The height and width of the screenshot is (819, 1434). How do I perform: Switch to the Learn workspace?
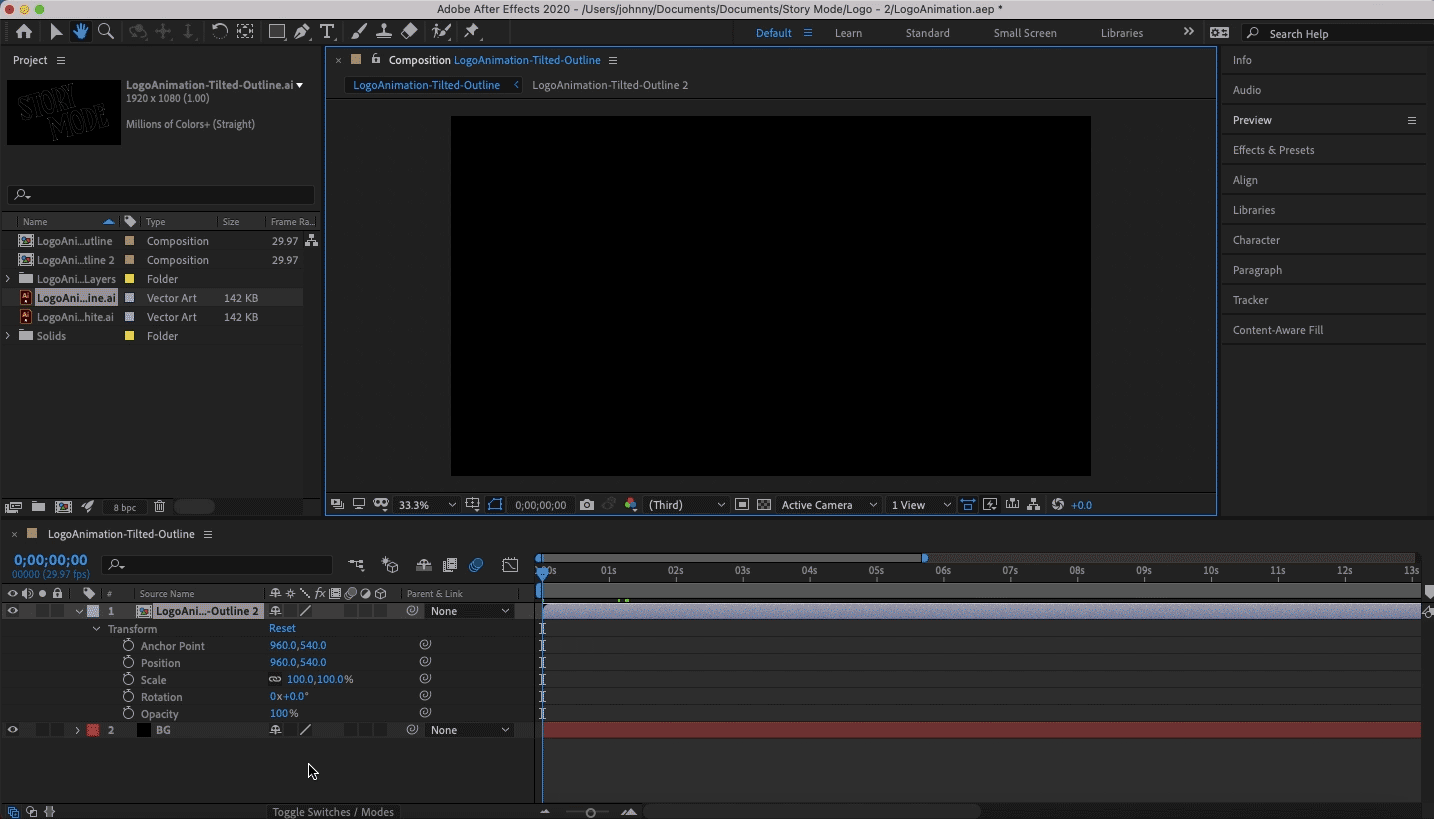[x=848, y=33]
